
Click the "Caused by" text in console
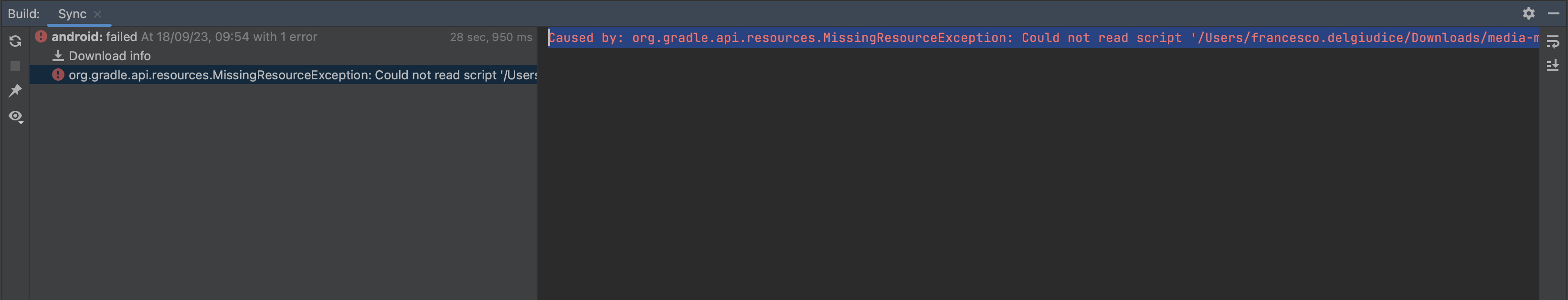pyautogui.click(x=585, y=38)
